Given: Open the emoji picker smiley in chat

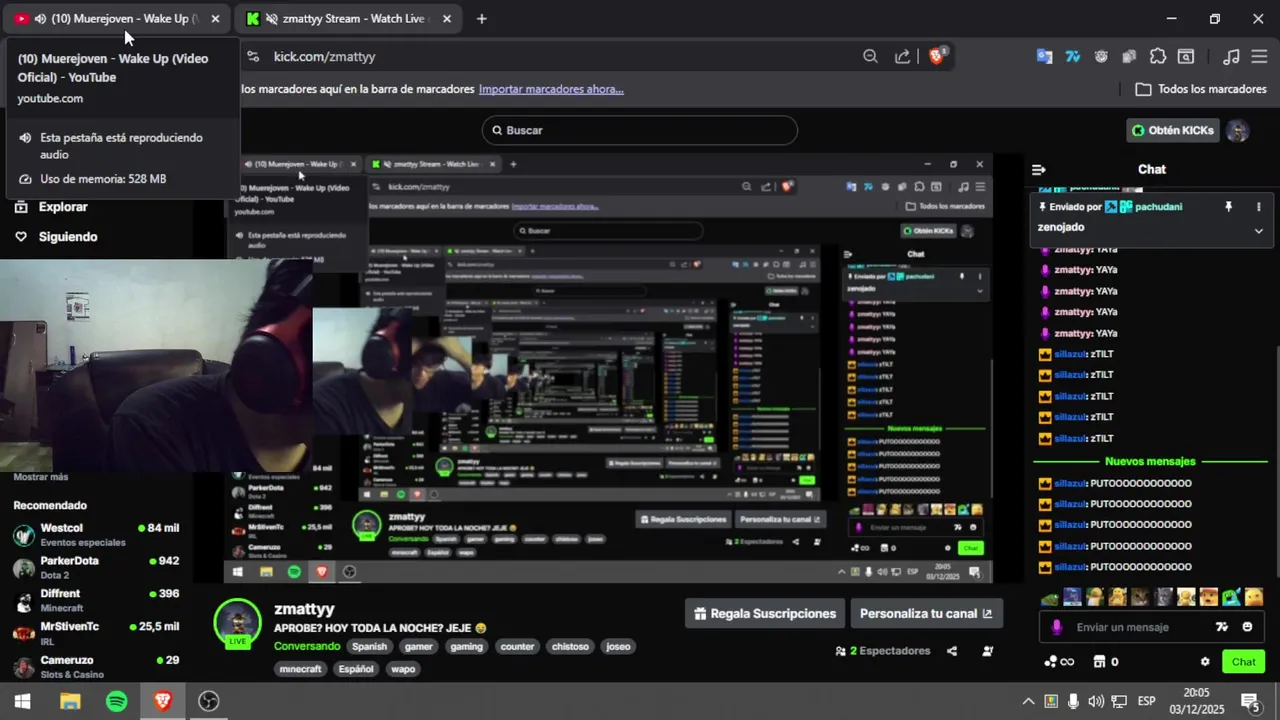Looking at the screenshot, I should point(1247,627).
